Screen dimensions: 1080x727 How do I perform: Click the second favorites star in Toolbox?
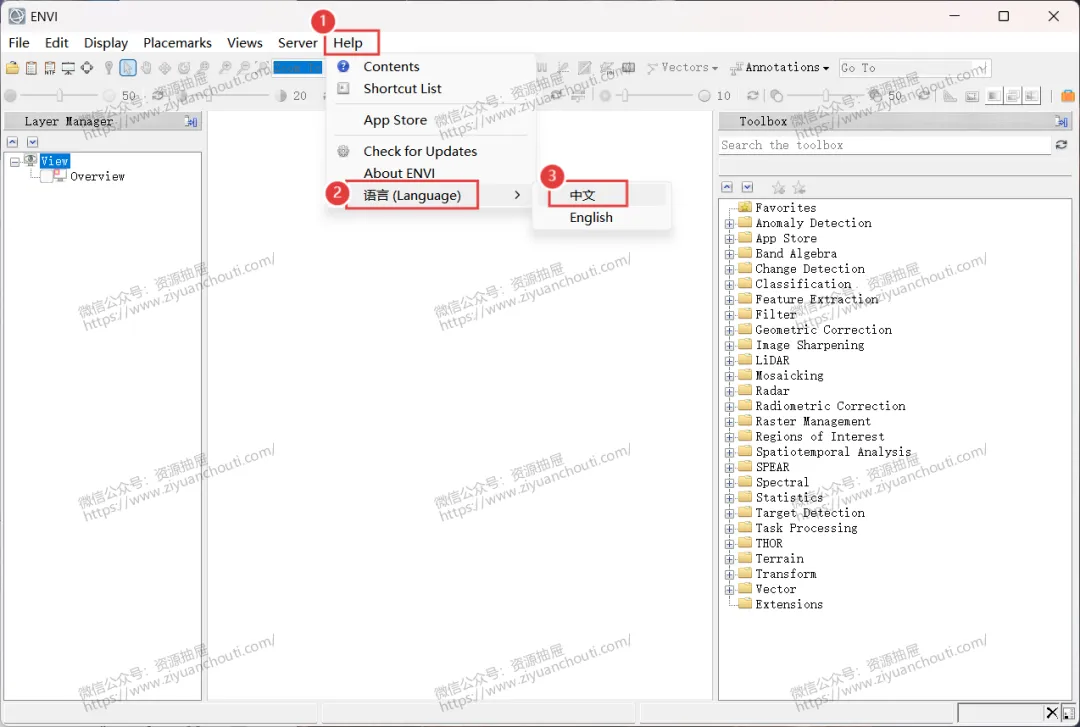pos(799,187)
